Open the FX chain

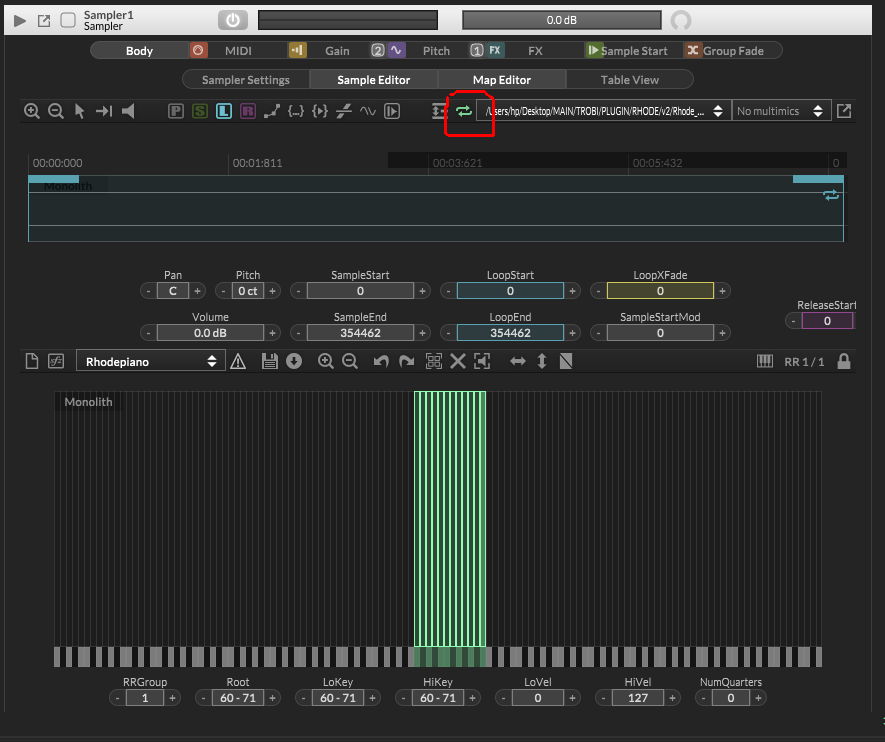pos(535,51)
